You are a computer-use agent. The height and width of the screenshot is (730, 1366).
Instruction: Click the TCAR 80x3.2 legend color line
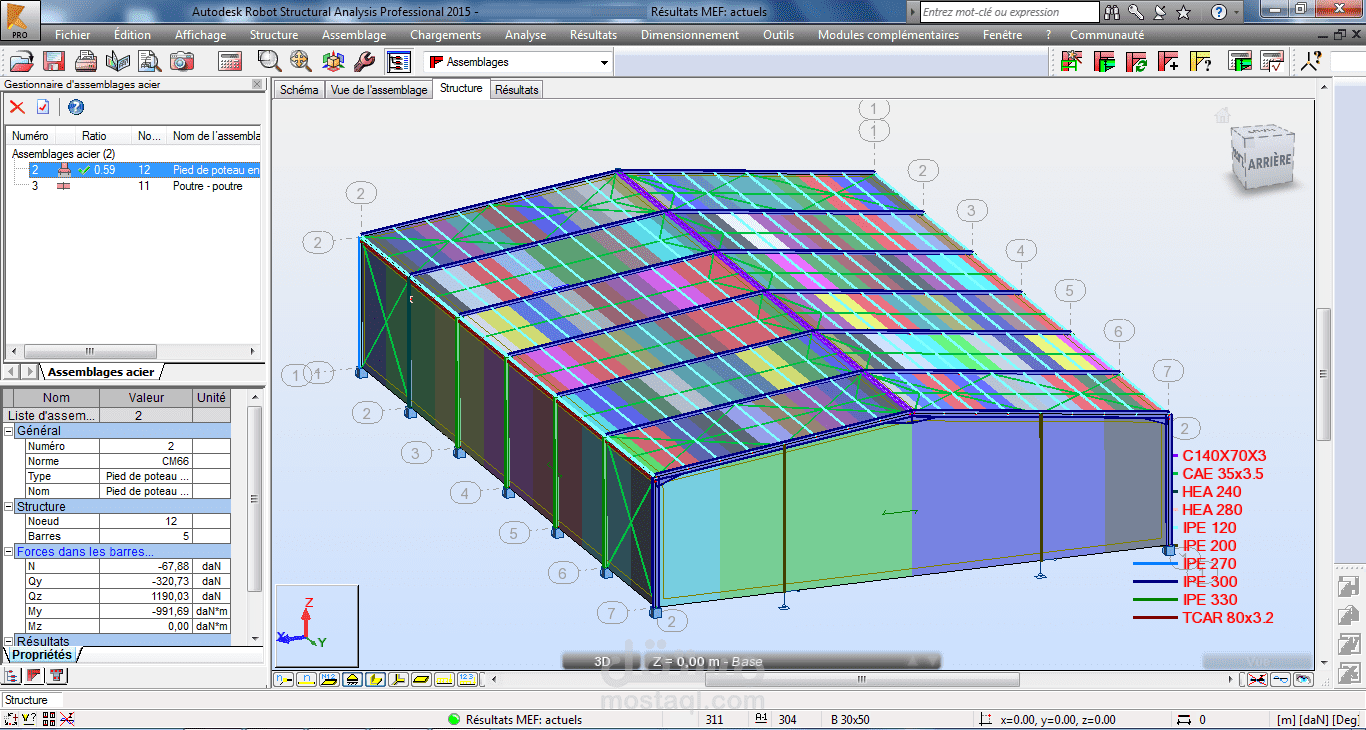pyautogui.click(x=1155, y=618)
